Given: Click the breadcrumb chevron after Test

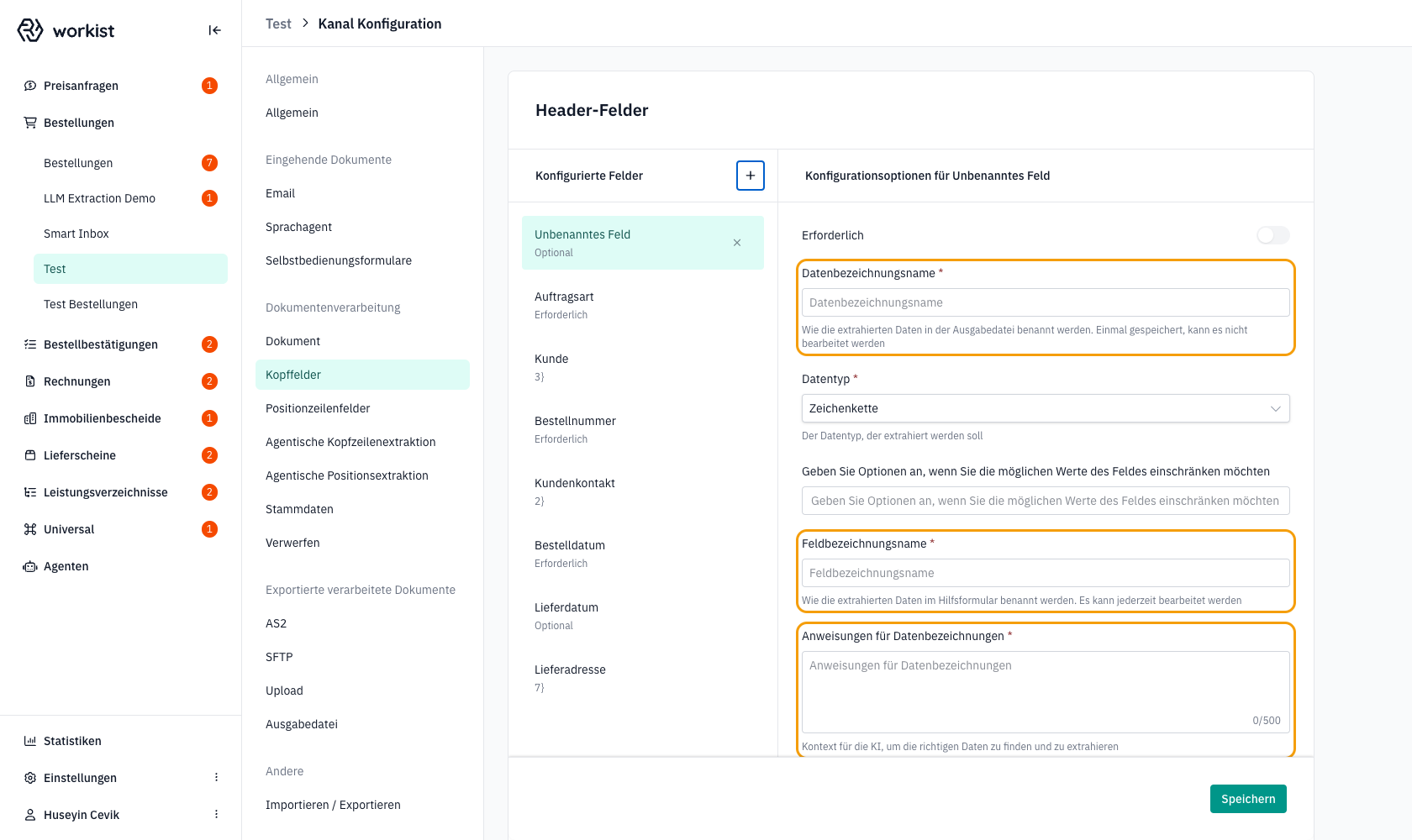Looking at the screenshot, I should click(x=305, y=24).
